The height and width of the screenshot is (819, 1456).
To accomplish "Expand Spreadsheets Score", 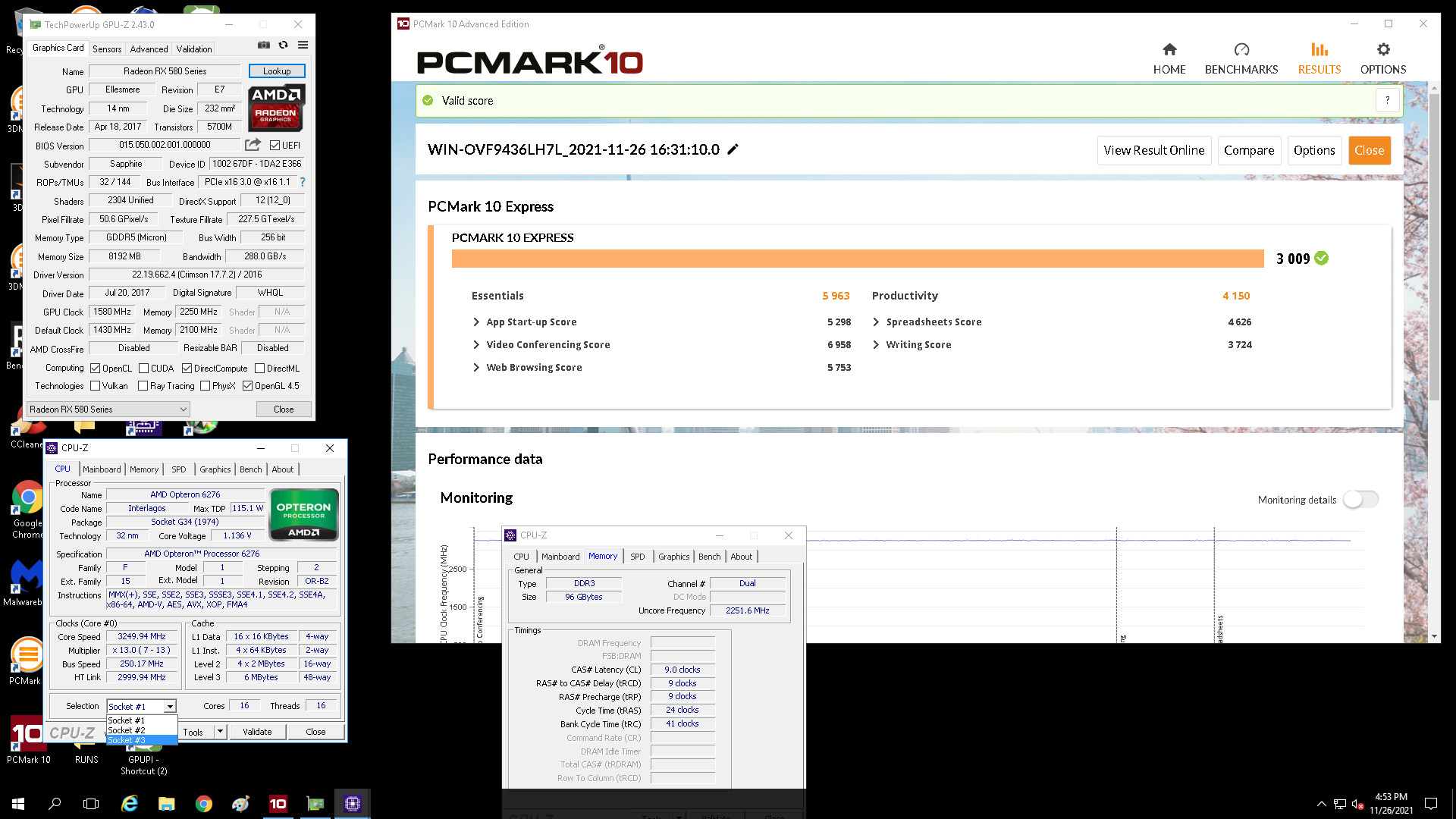I will click(876, 322).
